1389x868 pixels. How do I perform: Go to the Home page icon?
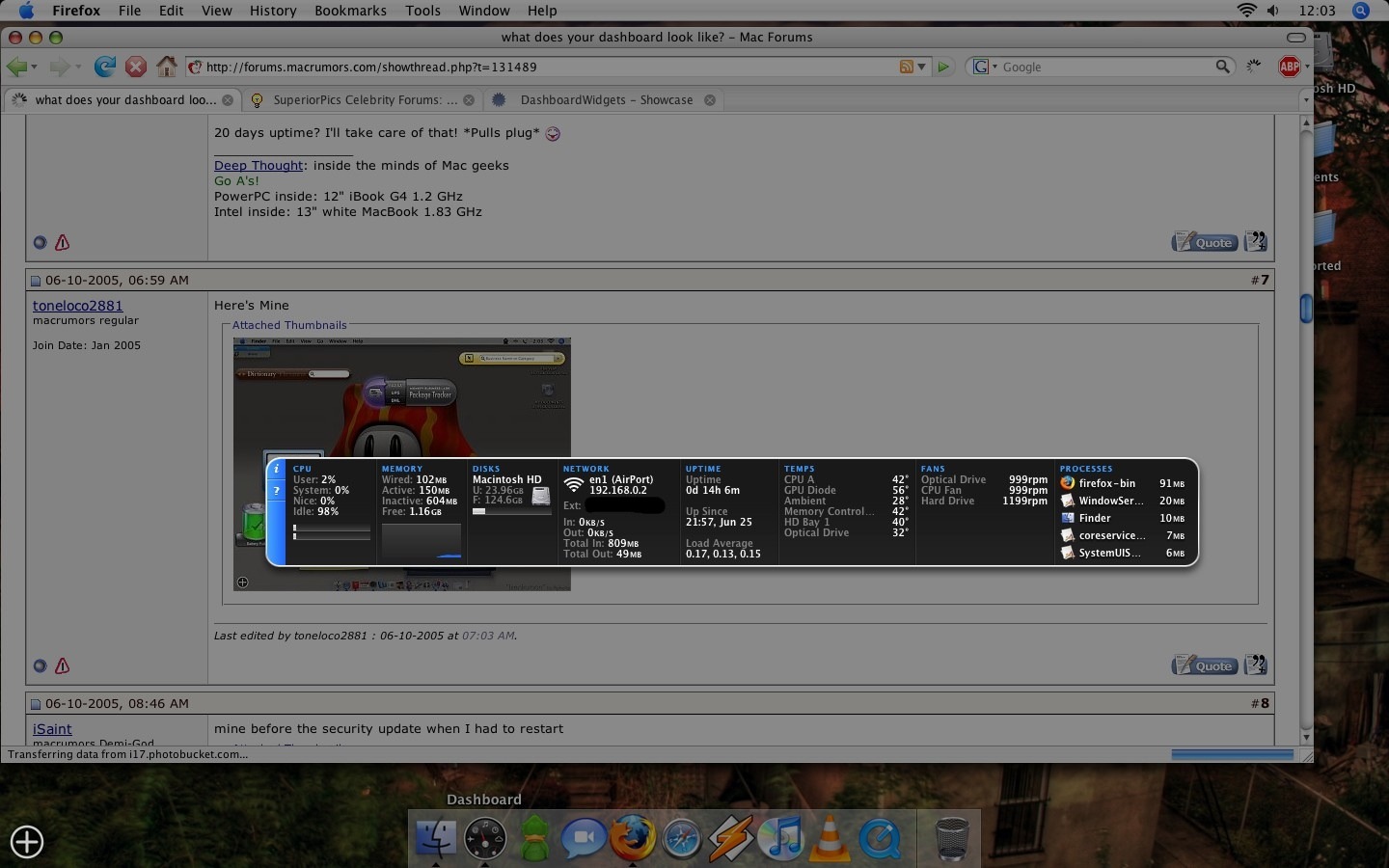pos(167,67)
